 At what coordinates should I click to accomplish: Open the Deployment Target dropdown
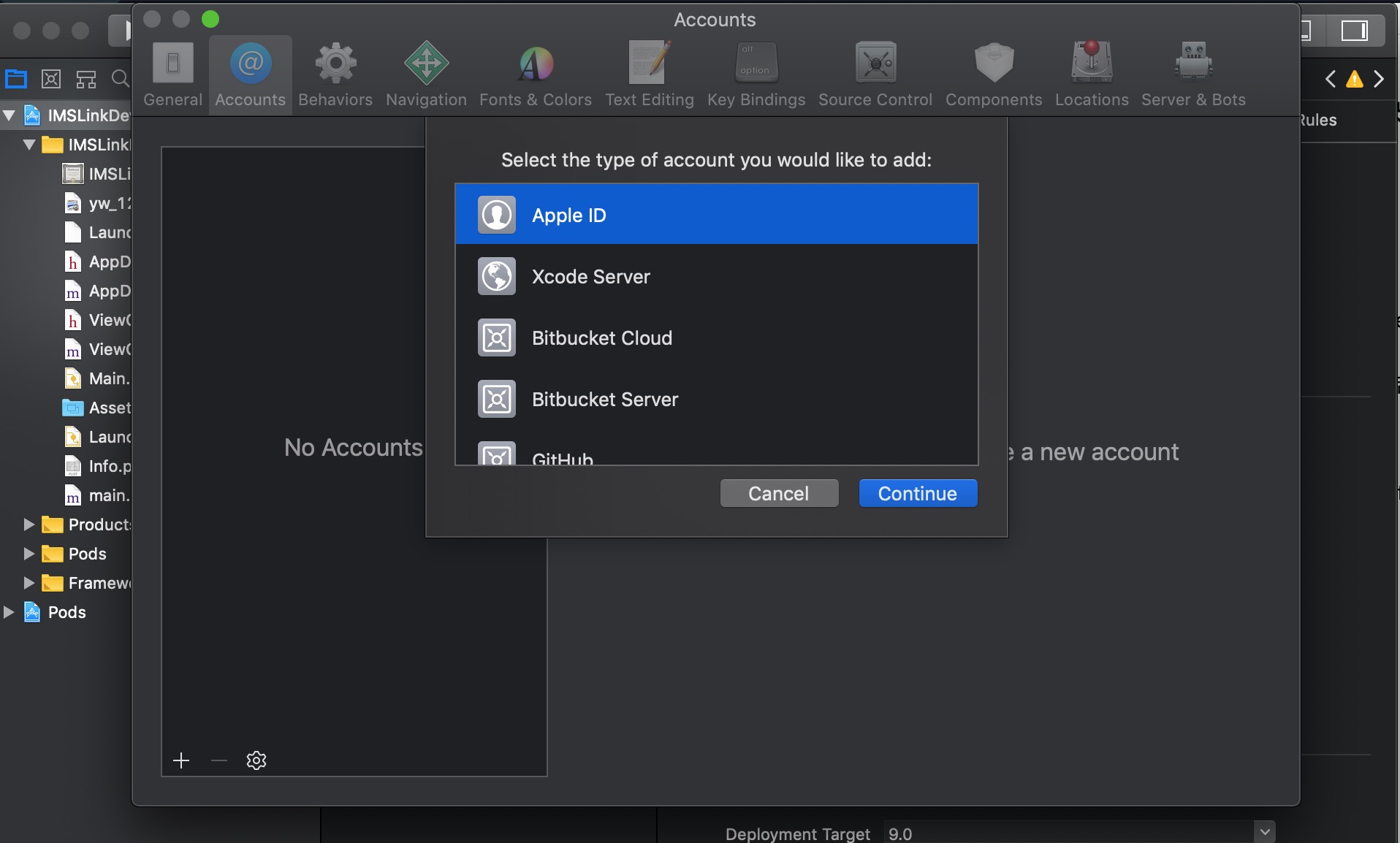pos(1265,832)
